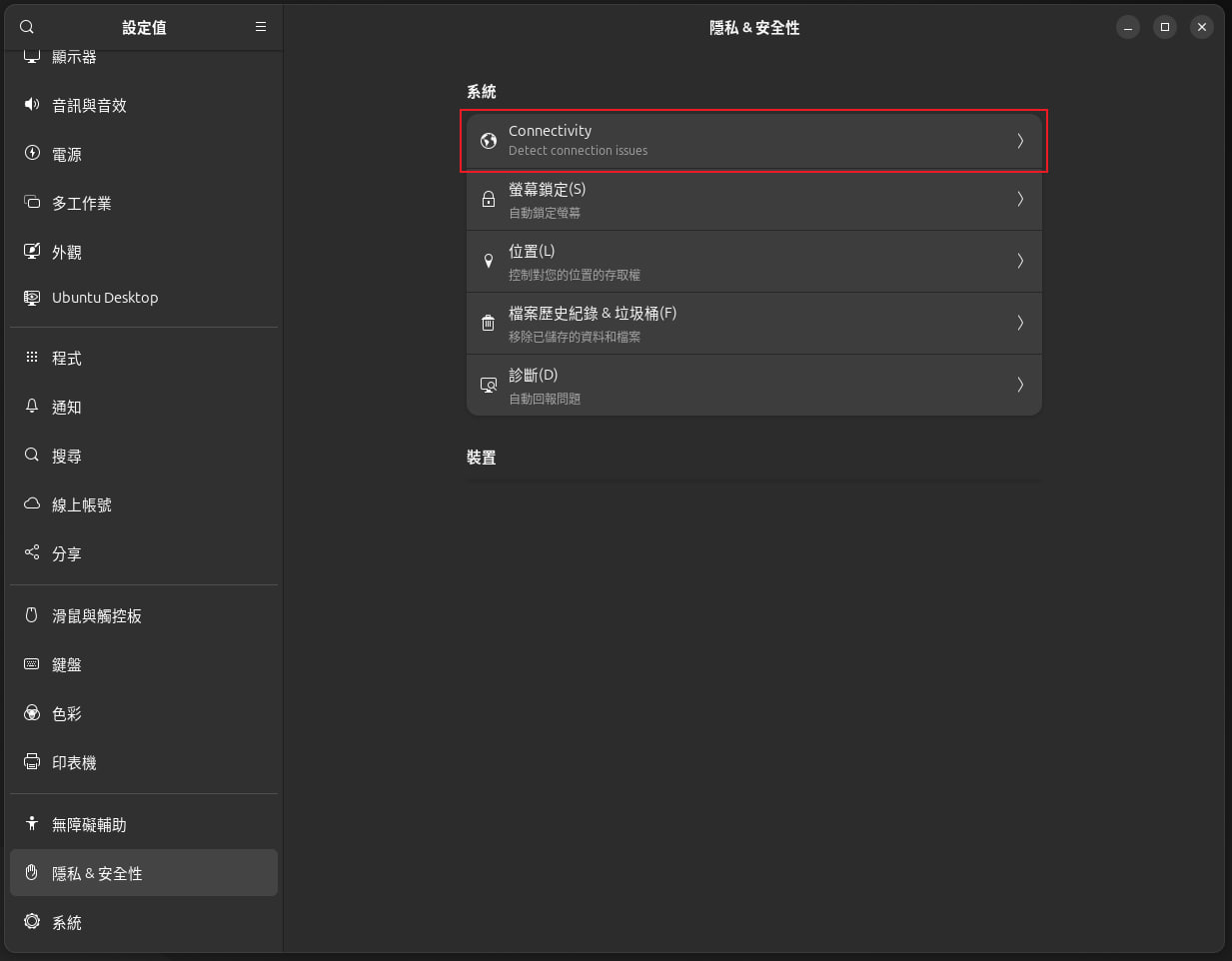Expand the 螢幕鎖定 row chevron
This screenshot has width=1232, height=961.
tap(1020, 199)
